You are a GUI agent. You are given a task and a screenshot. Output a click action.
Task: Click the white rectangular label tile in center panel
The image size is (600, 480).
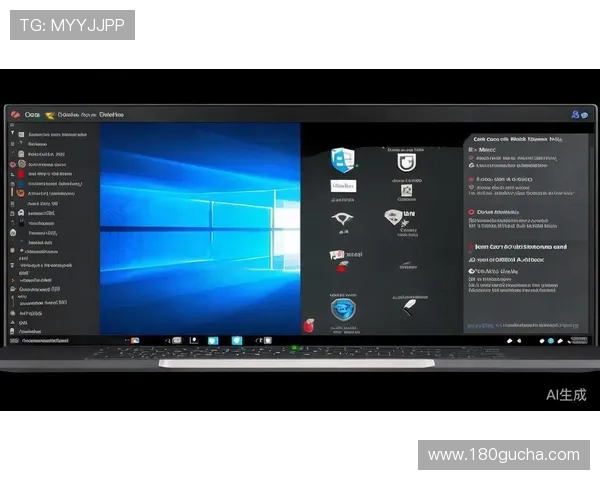(x=343, y=186)
